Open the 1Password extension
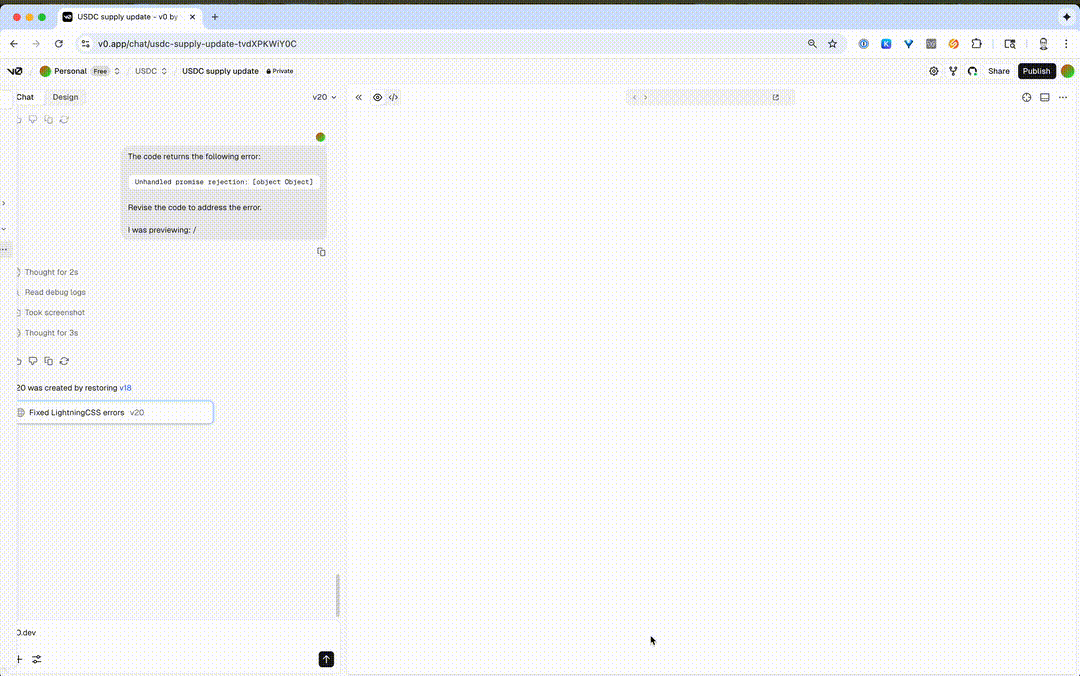Screen dimensions: 1080x676 pyautogui.click(x=863, y=43)
